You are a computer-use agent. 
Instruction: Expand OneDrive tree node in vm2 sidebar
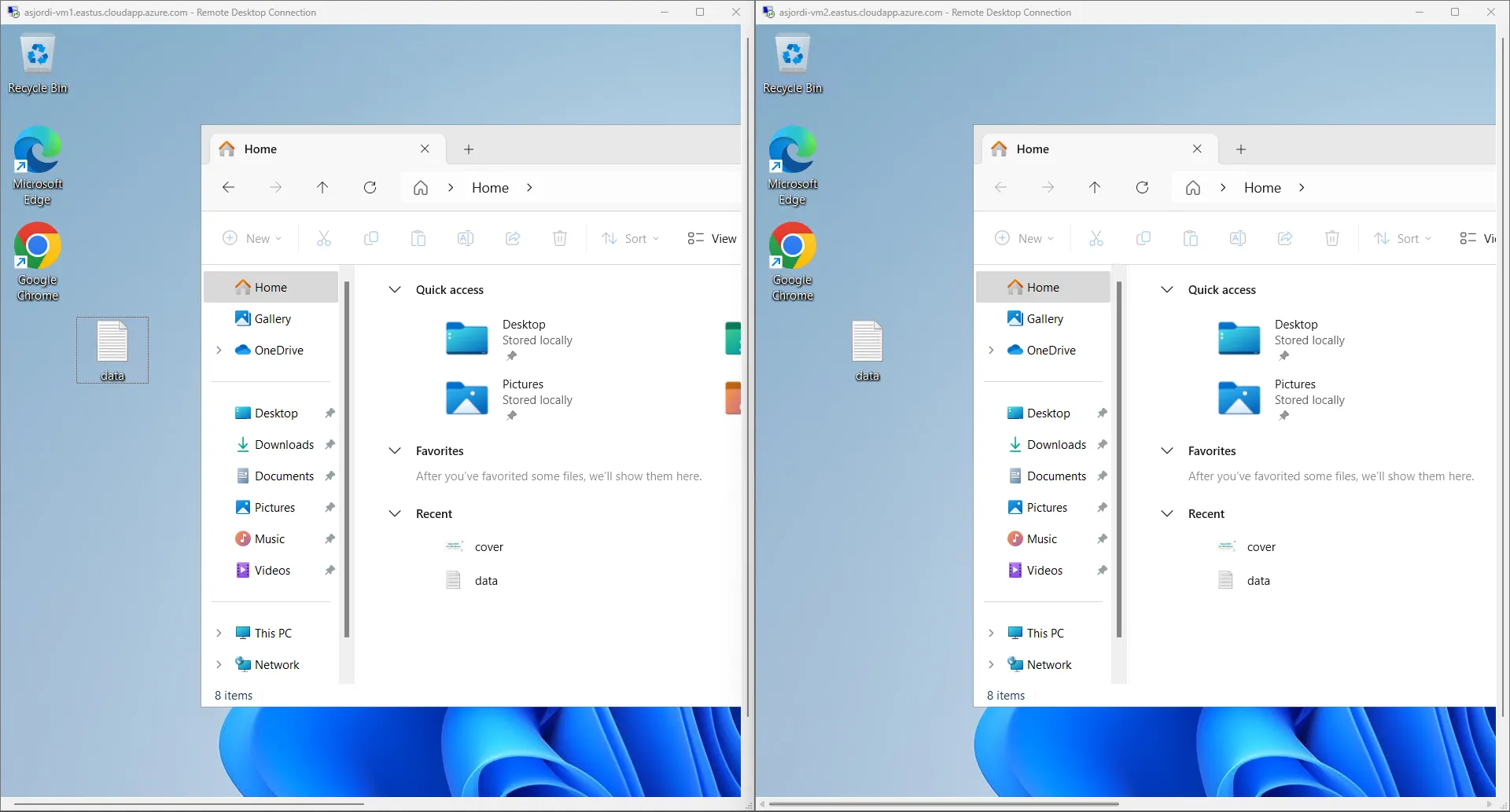991,350
